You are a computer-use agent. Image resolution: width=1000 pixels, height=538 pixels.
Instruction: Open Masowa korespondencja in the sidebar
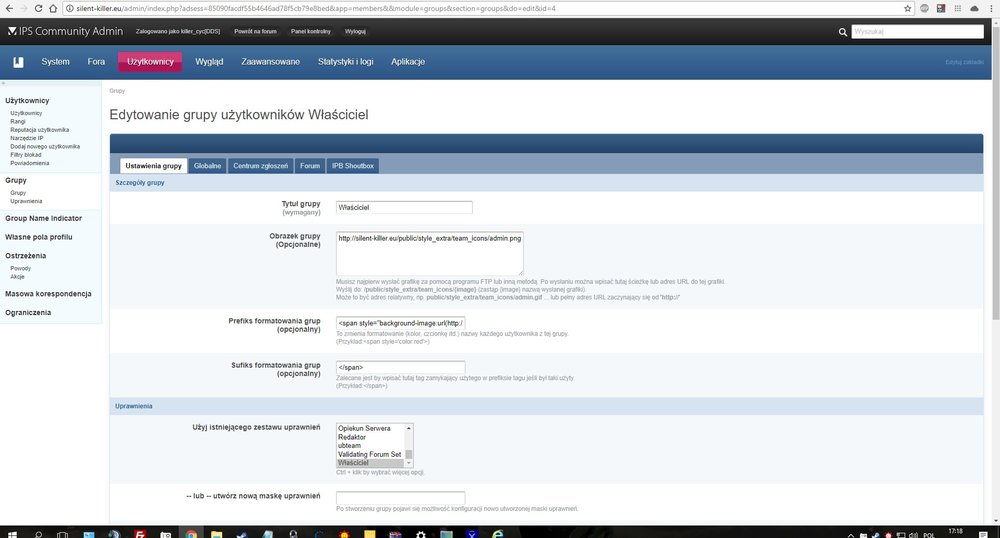(x=48, y=294)
